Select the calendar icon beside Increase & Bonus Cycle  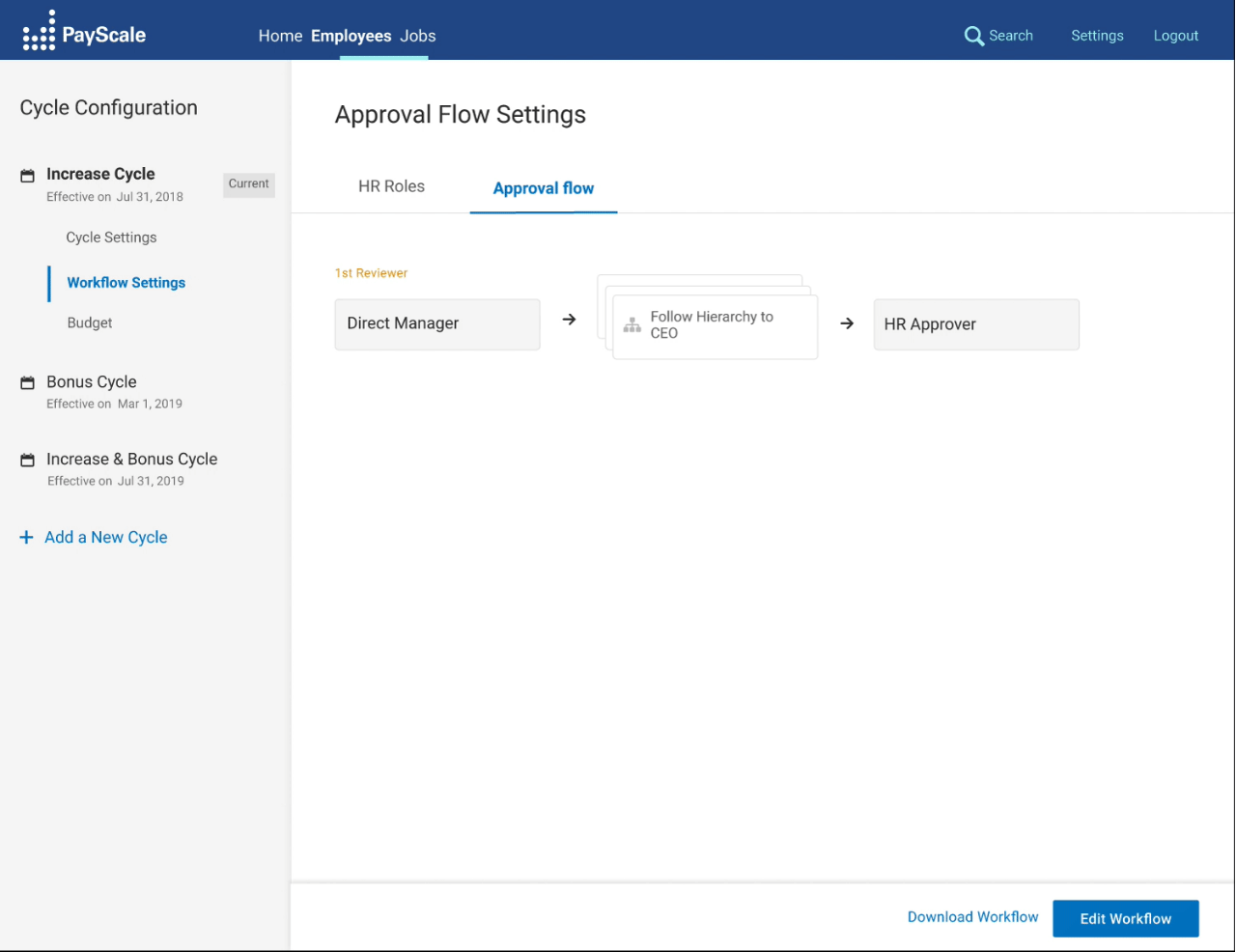[x=26, y=459]
